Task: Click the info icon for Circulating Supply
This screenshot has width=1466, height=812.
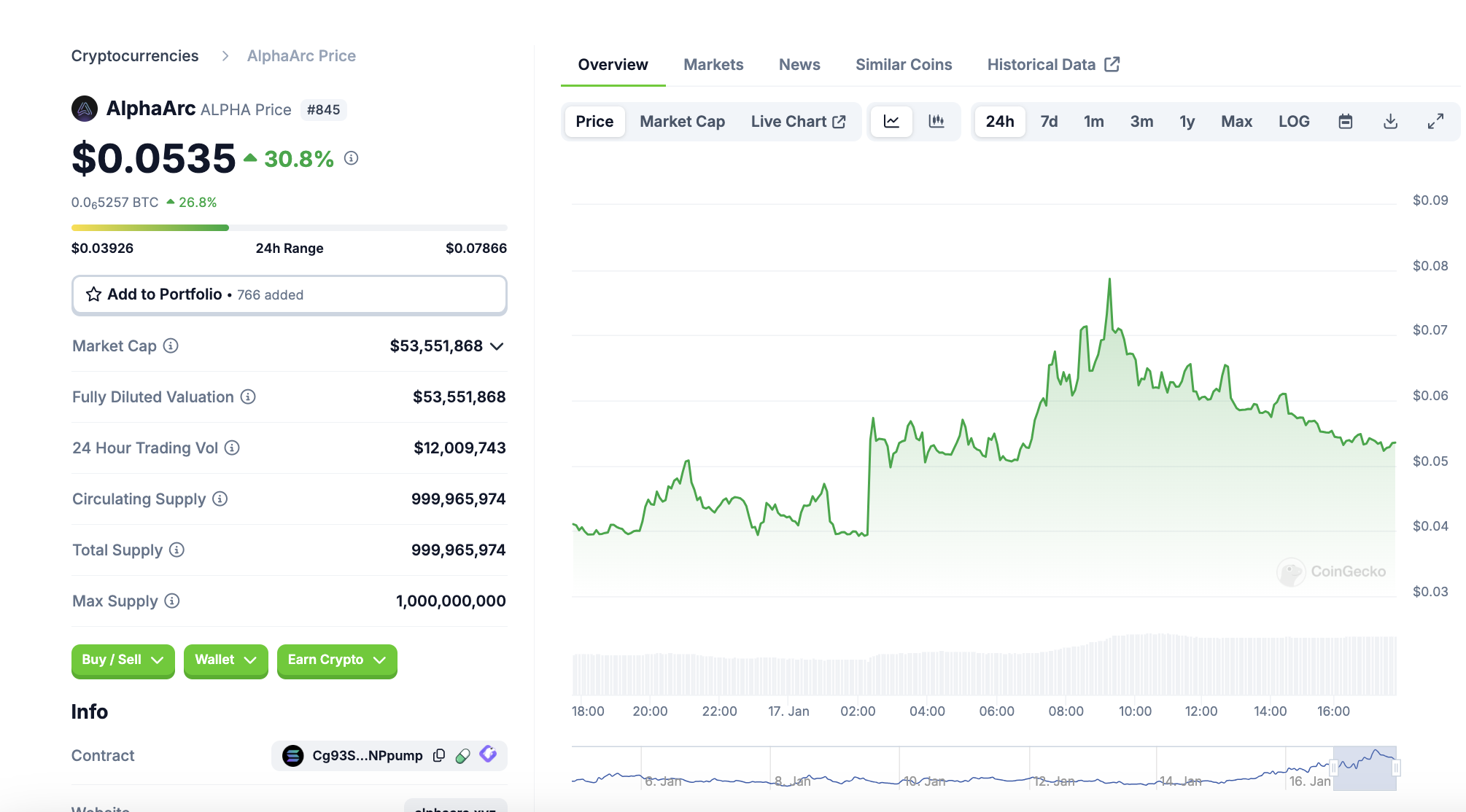Action: point(220,499)
